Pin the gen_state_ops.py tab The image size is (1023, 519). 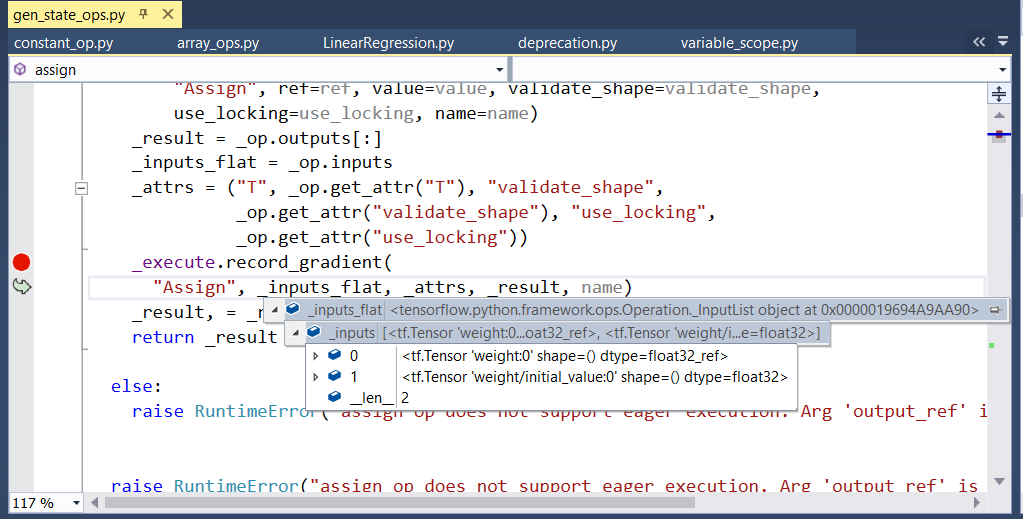pos(144,14)
